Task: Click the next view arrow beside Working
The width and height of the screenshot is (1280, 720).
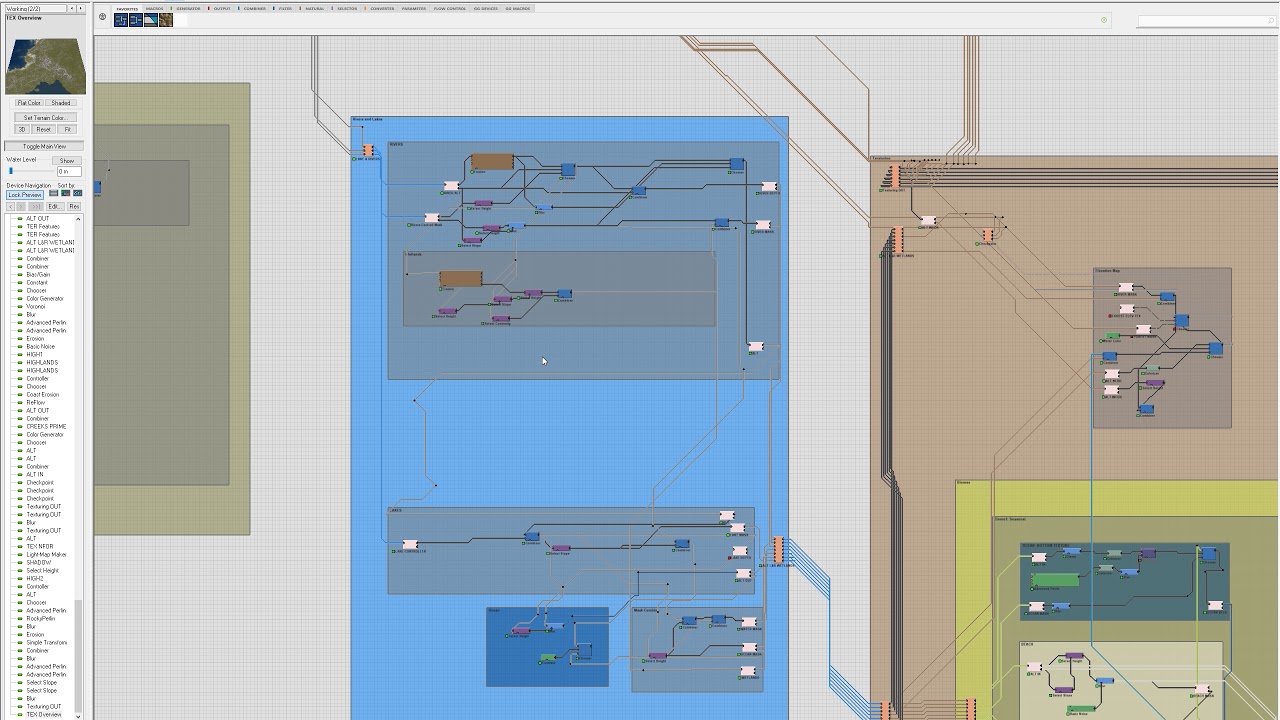Action: [x=81, y=8]
